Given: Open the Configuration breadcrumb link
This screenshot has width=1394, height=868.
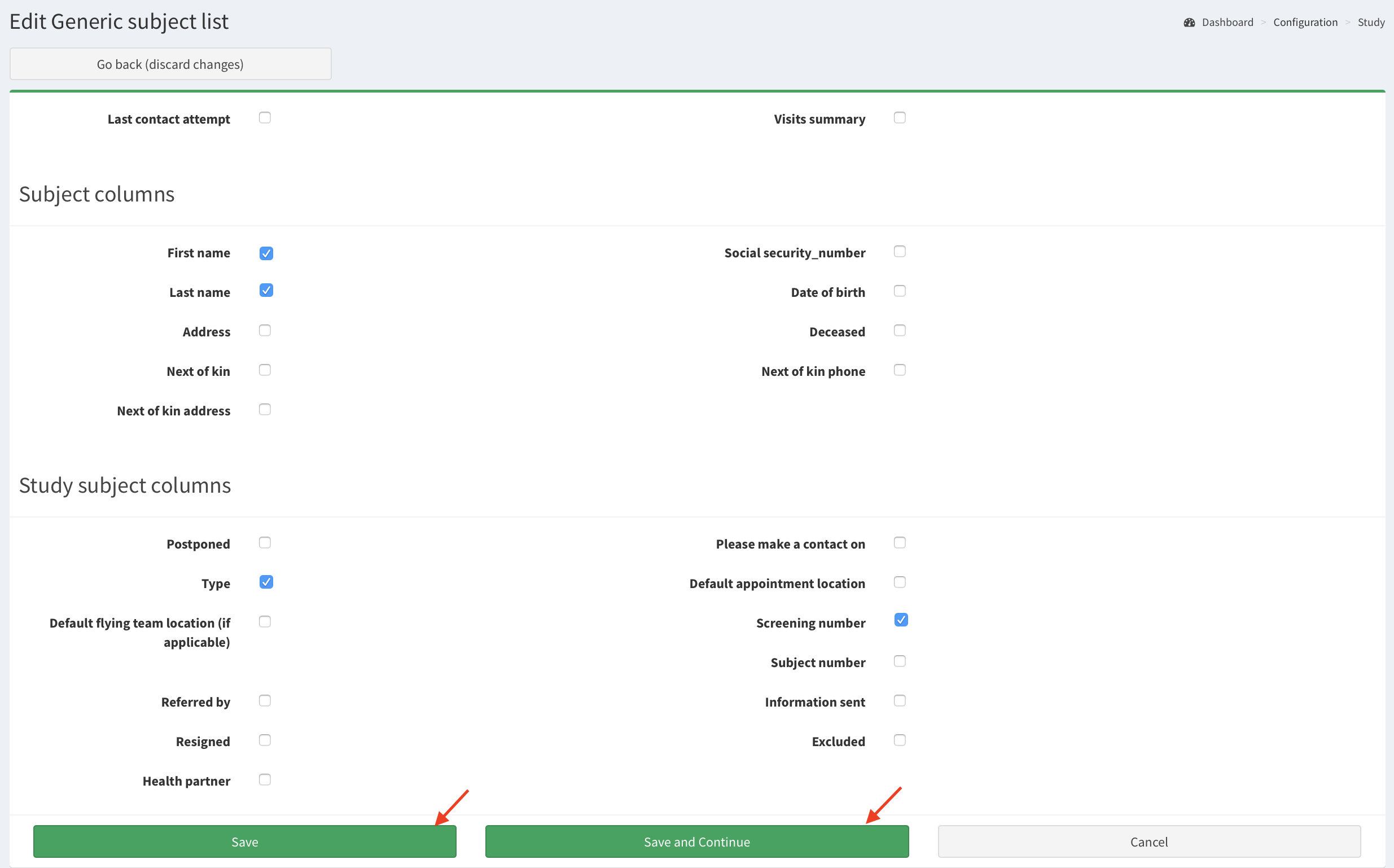Looking at the screenshot, I should click(x=1304, y=23).
